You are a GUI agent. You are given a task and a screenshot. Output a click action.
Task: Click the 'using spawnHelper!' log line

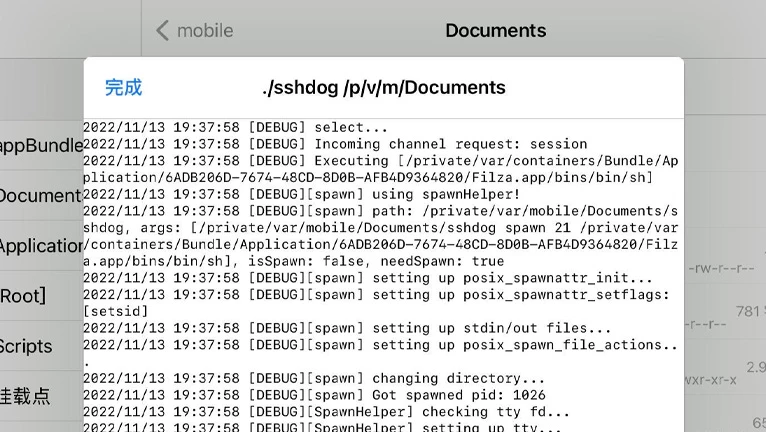pyautogui.click(x=301, y=194)
